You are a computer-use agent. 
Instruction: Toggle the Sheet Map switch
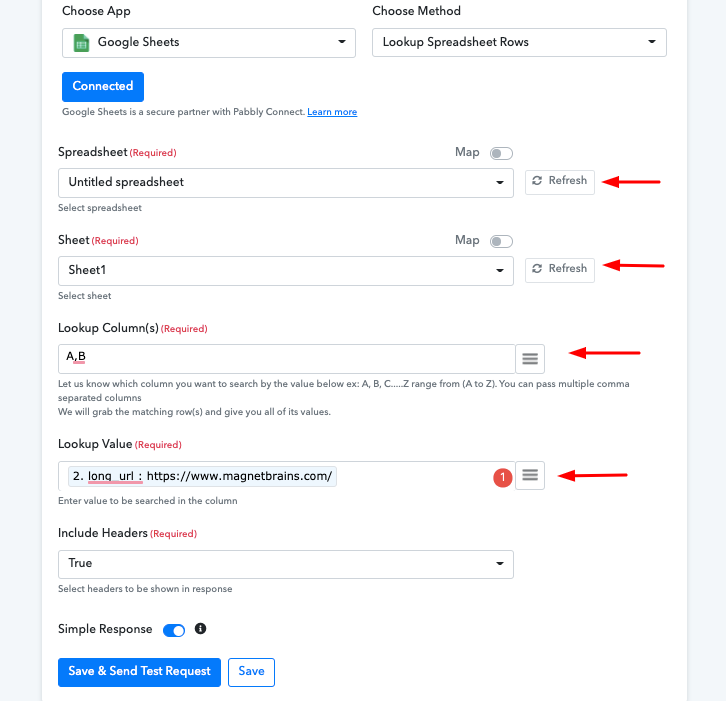coord(501,241)
